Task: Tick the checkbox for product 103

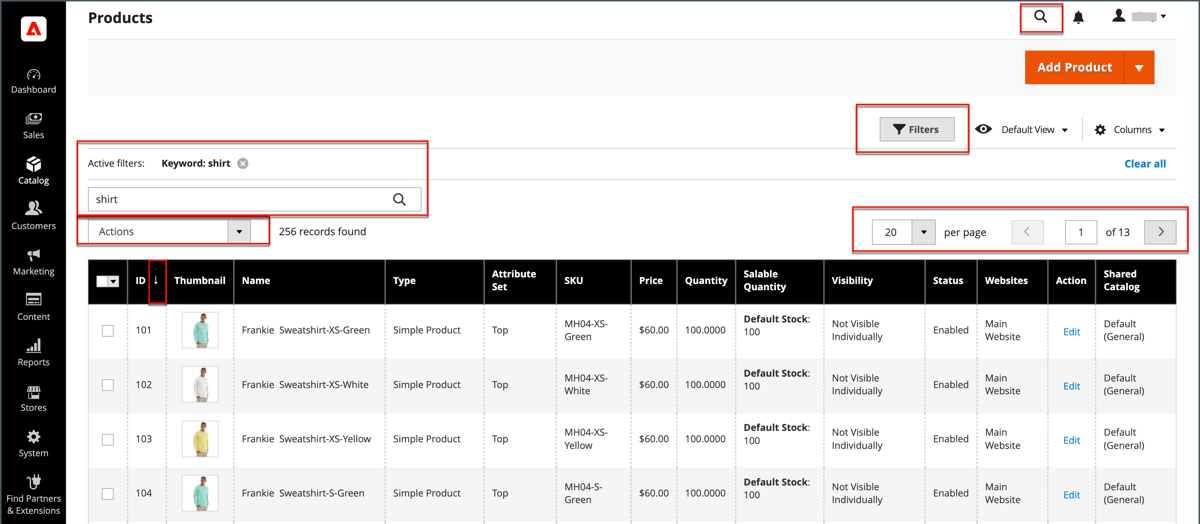Action: [108, 440]
